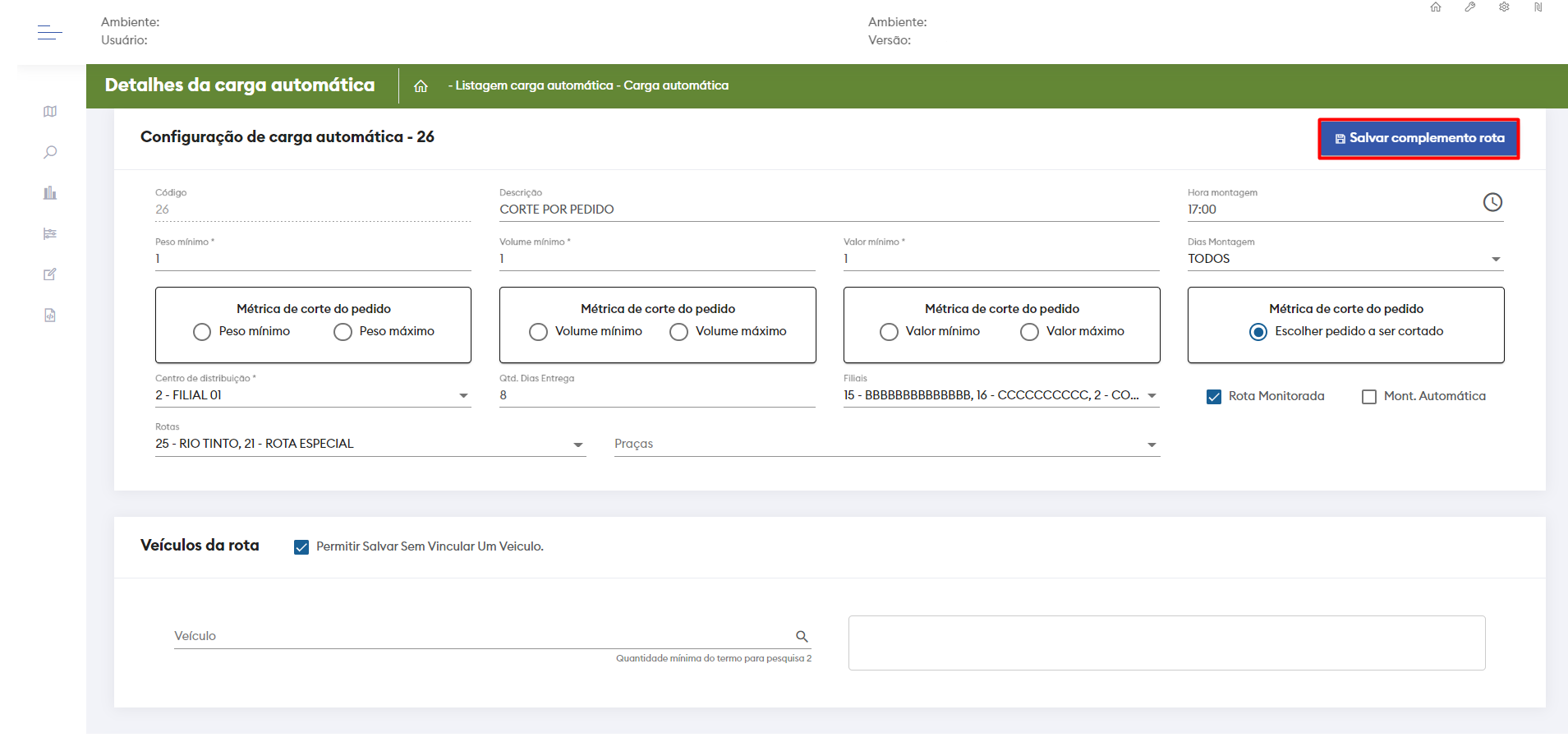This screenshot has width=1568, height=742.
Task: Click the wrench icon in the top bar
Action: (1470, 7)
